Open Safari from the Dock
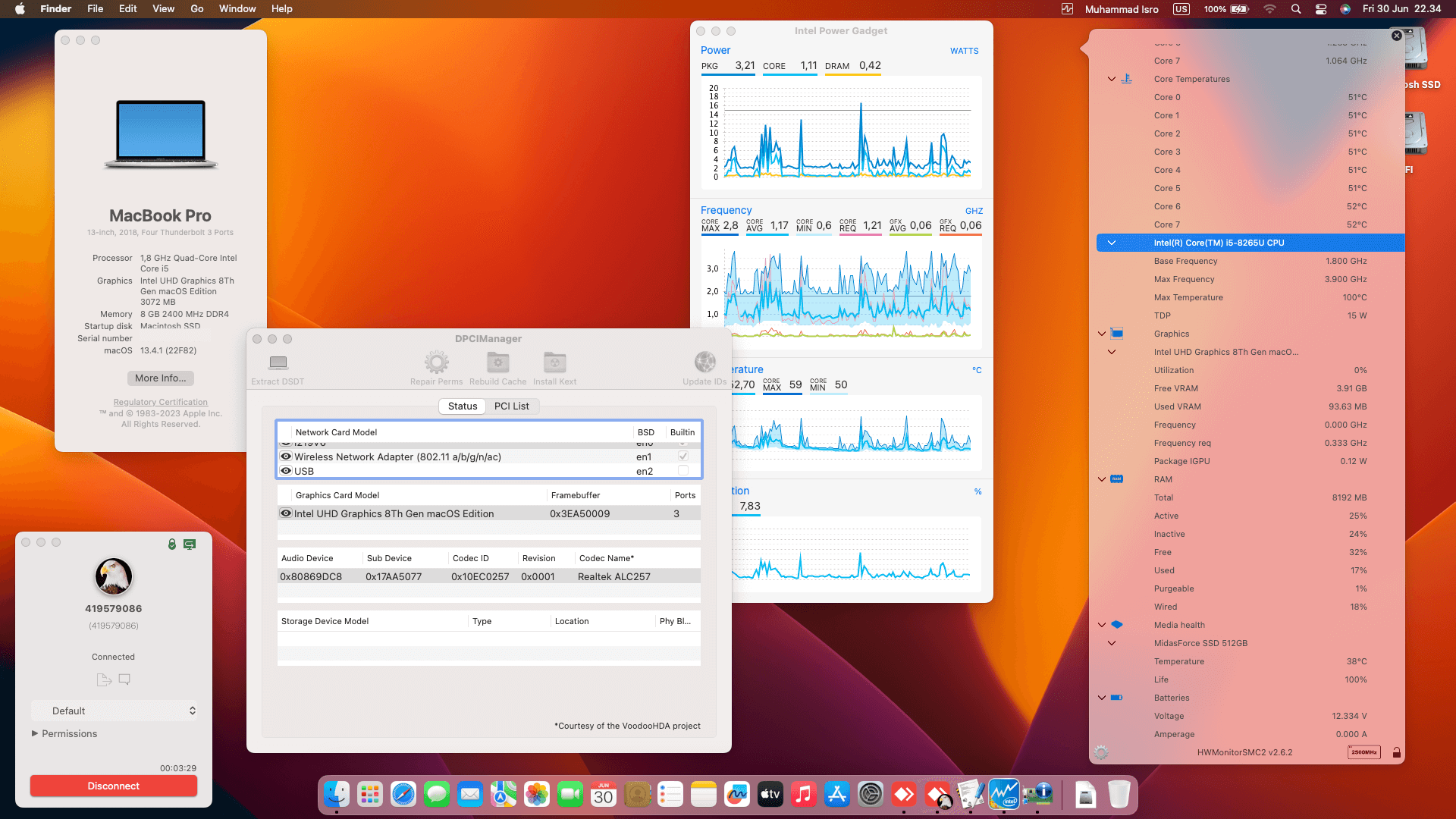This screenshot has height=819, width=1456. [x=403, y=795]
